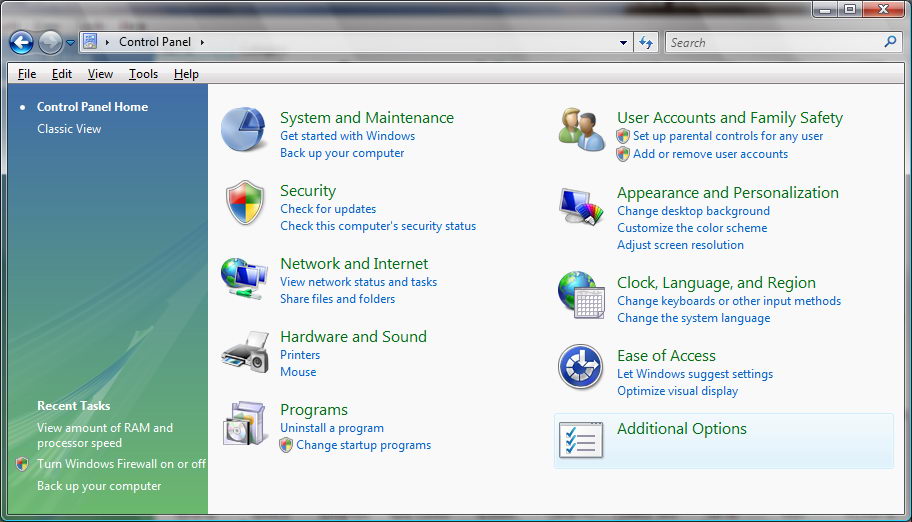
Task: Click the Printers link
Action: point(300,354)
